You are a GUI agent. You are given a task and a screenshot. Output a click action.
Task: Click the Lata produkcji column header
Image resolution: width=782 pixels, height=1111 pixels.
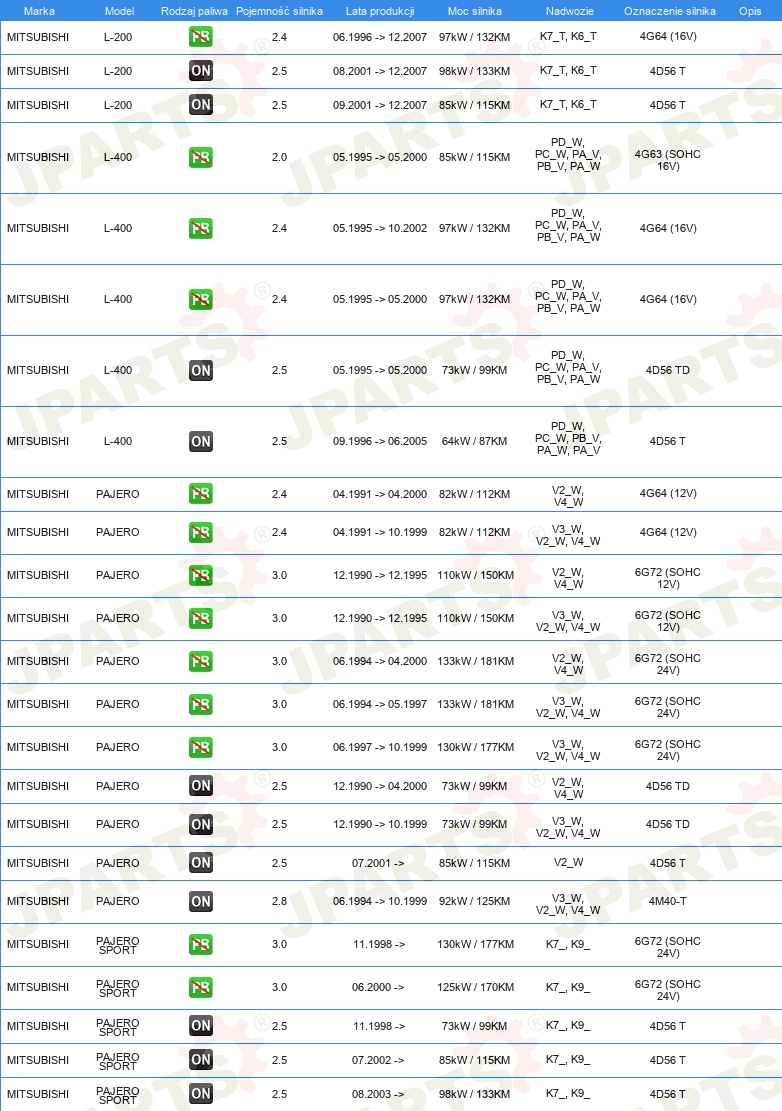[x=380, y=11]
